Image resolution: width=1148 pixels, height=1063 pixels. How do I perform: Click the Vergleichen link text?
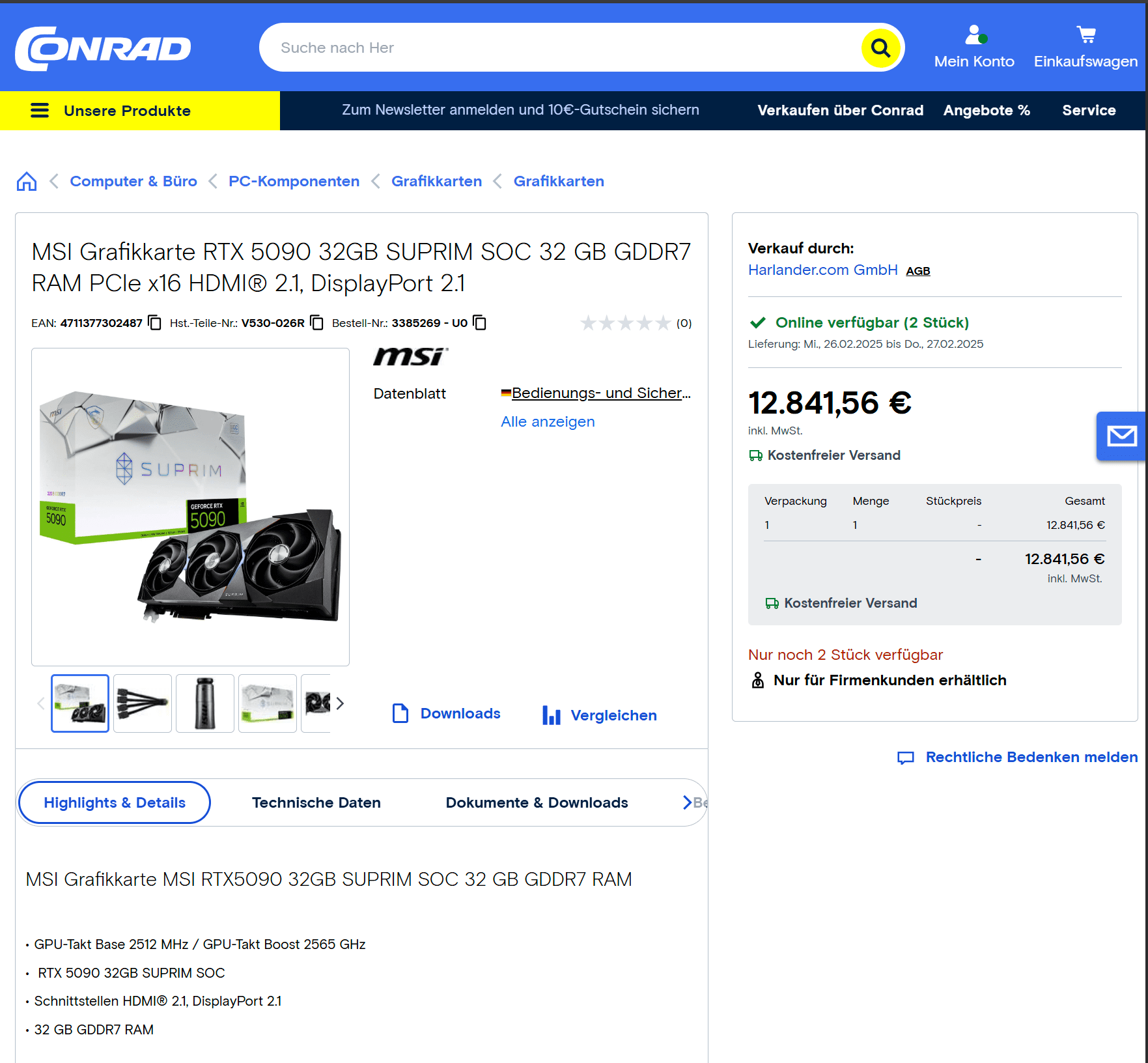click(x=614, y=715)
